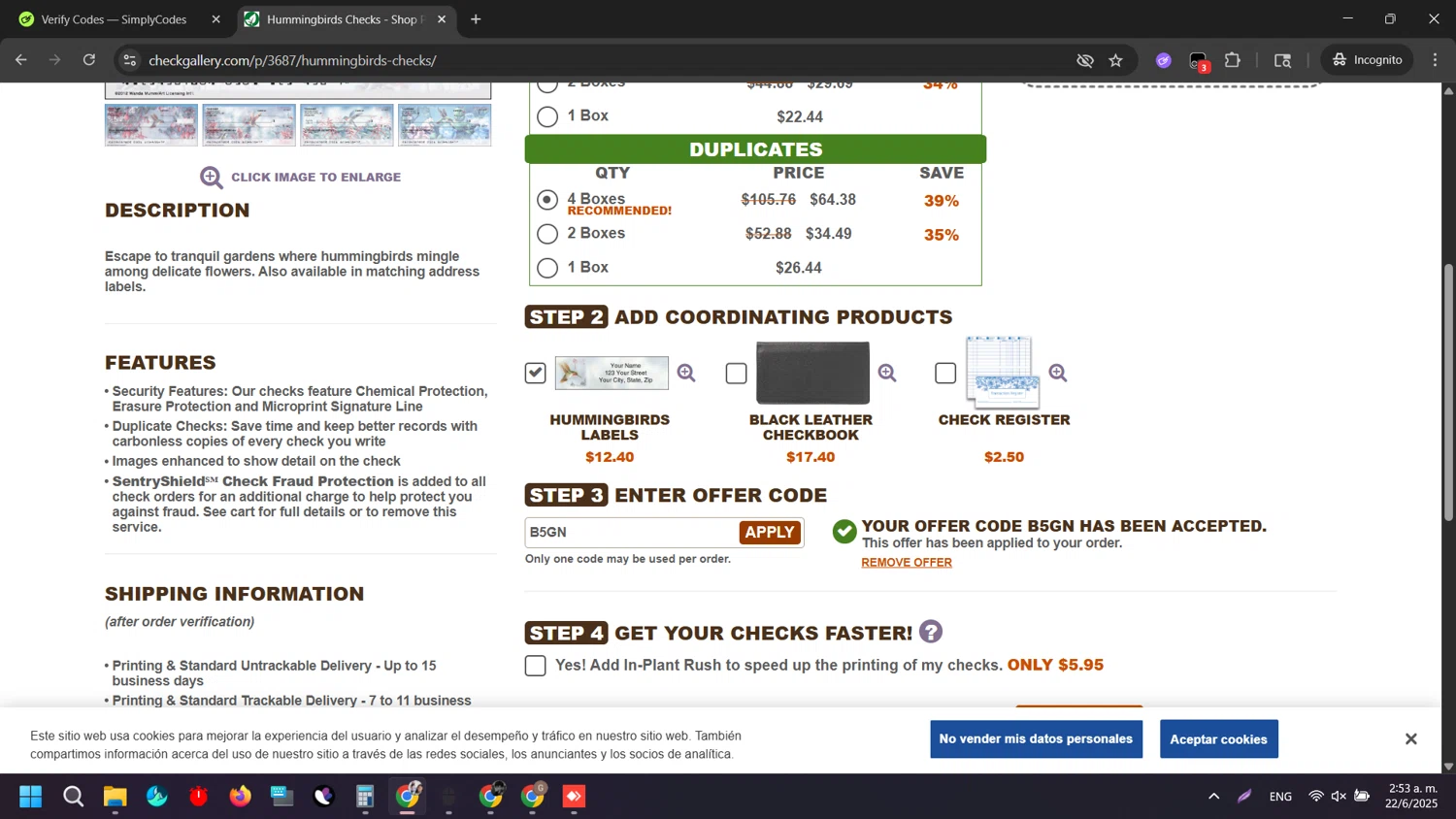Open Windows taskbar search
Screen dimensions: 1456x819
pos(74,797)
